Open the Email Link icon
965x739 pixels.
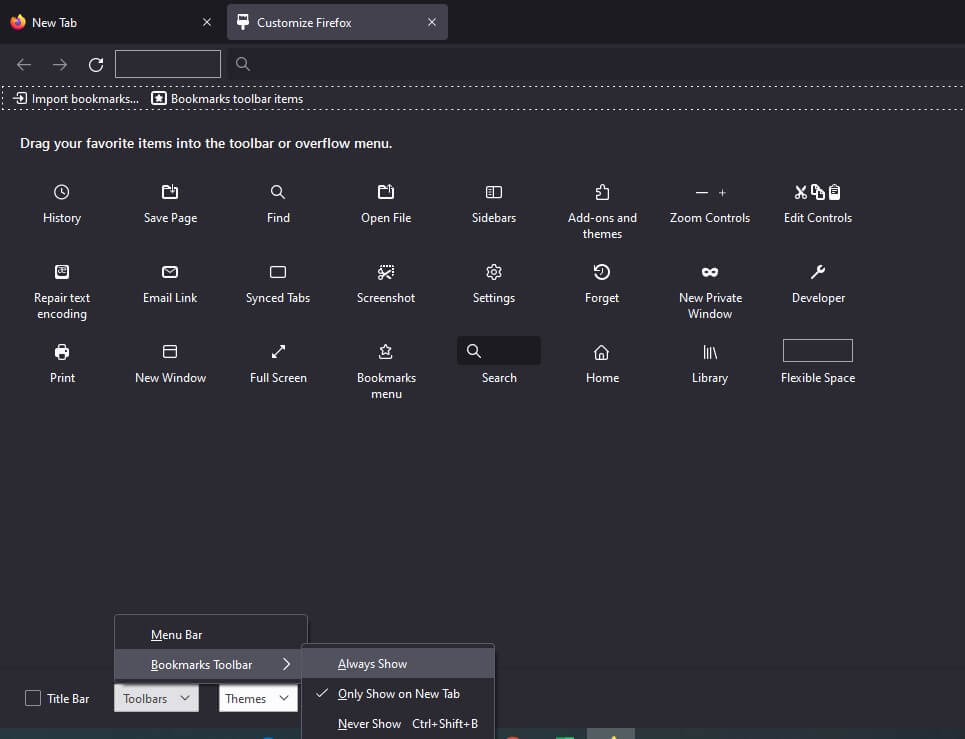169,272
